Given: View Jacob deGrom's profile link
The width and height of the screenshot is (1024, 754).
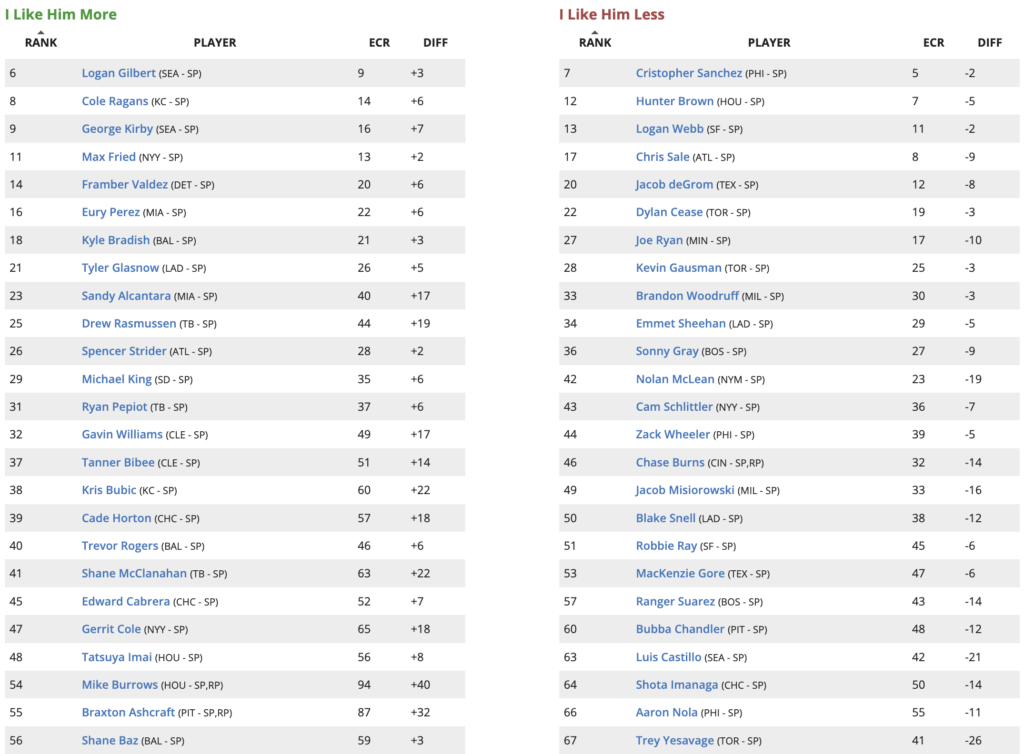Looking at the screenshot, I should click(673, 185).
